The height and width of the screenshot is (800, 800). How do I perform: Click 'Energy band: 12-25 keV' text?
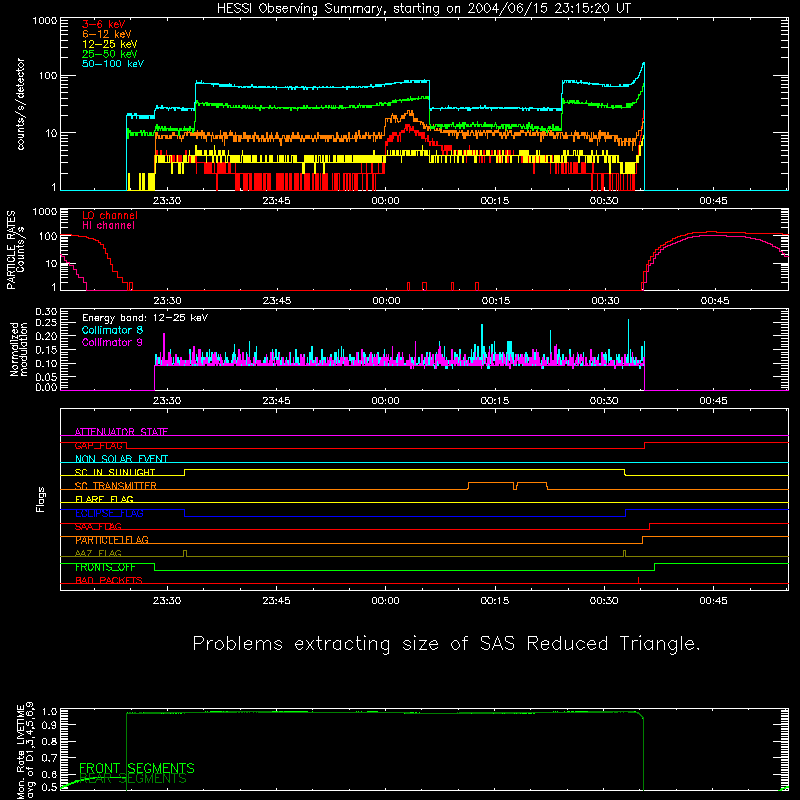tap(145, 318)
